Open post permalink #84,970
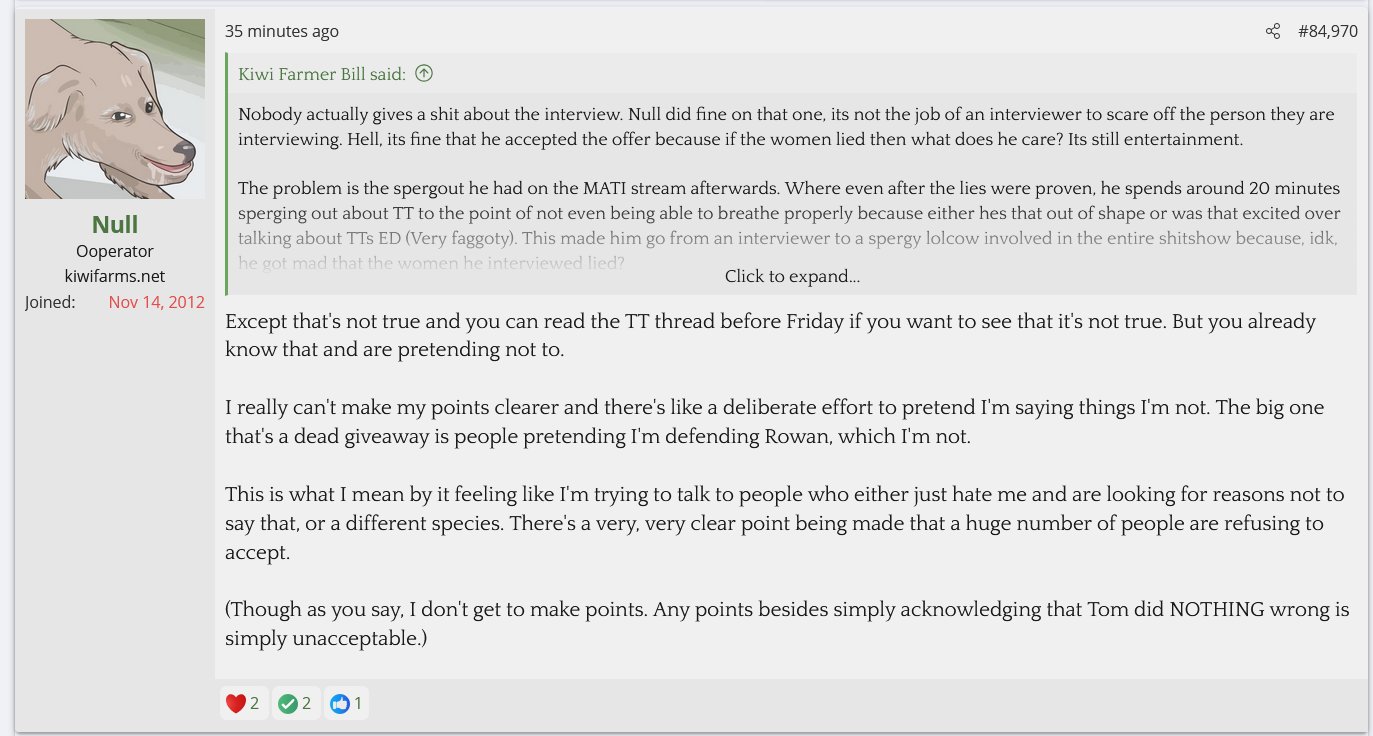The image size is (1373, 736). pyautogui.click(x=1327, y=32)
